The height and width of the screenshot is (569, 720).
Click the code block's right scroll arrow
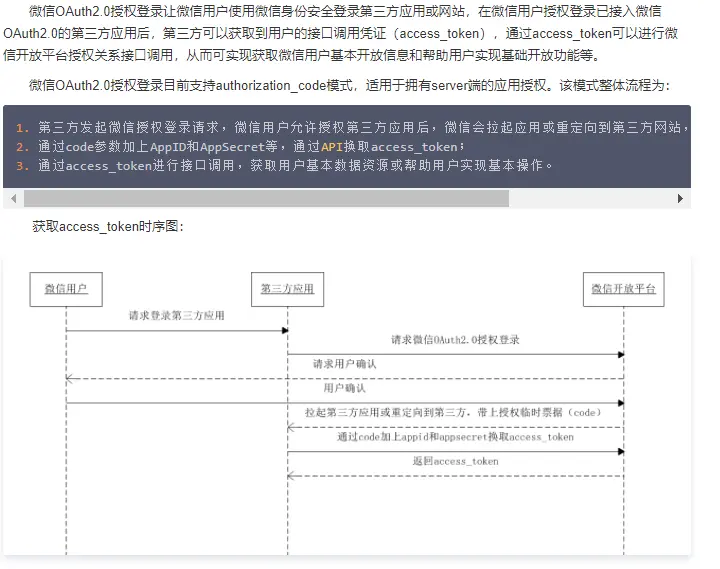(681, 198)
